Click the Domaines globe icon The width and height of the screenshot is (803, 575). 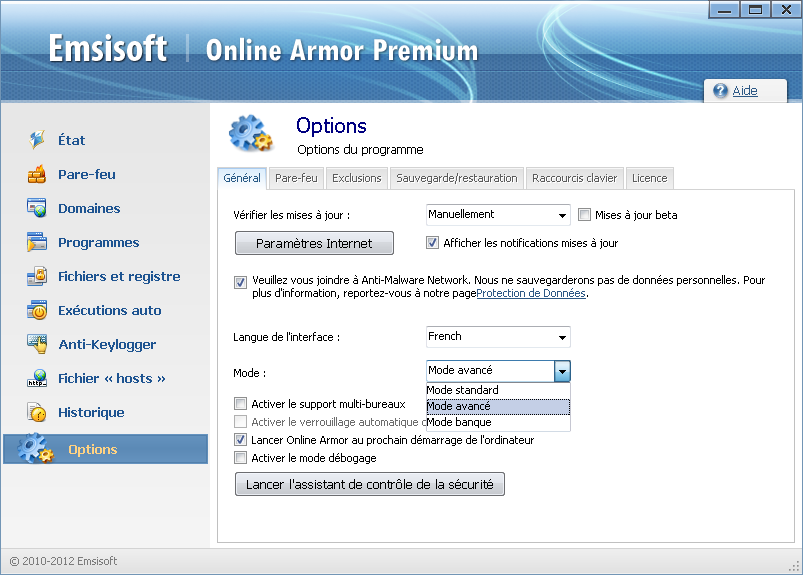37,208
